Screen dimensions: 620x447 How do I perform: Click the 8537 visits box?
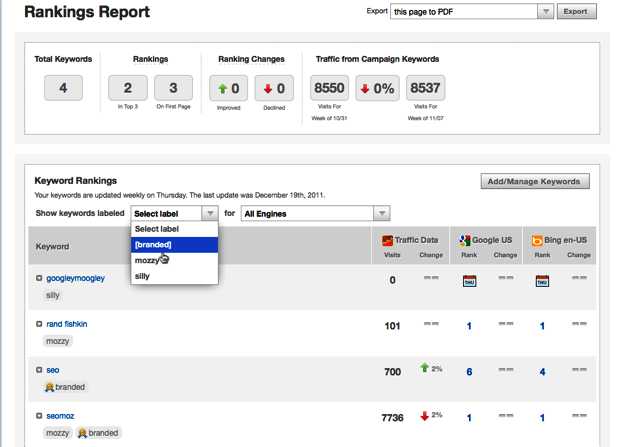point(425,88)
